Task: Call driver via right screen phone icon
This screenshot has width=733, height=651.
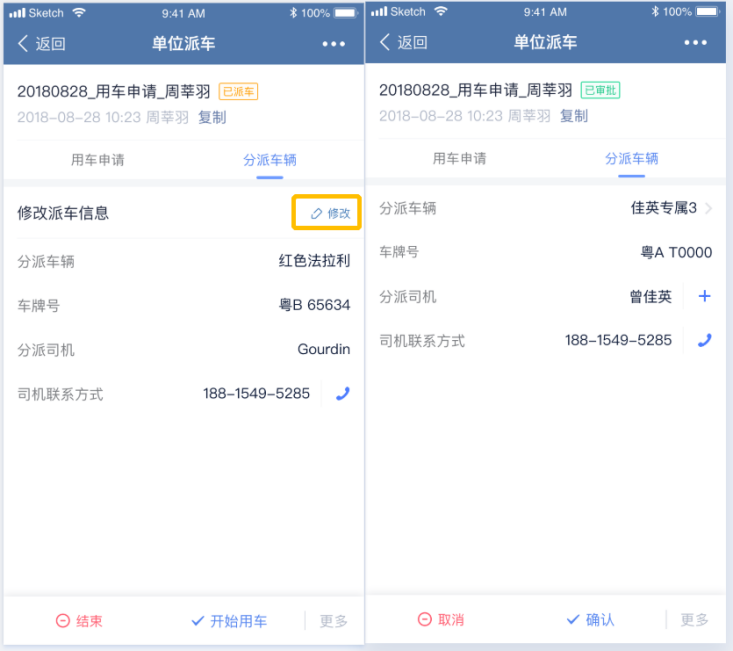Action: click(704, 340)
